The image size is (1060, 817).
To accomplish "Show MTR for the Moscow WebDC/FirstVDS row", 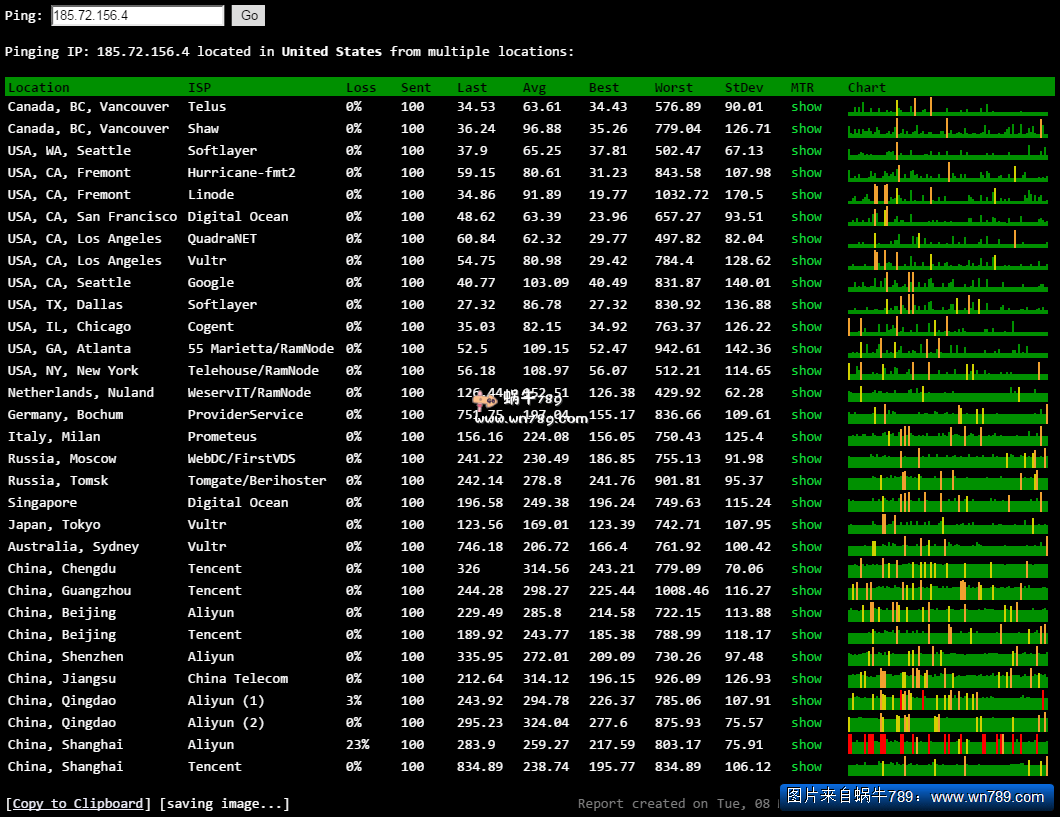I will tap(806, 459).
